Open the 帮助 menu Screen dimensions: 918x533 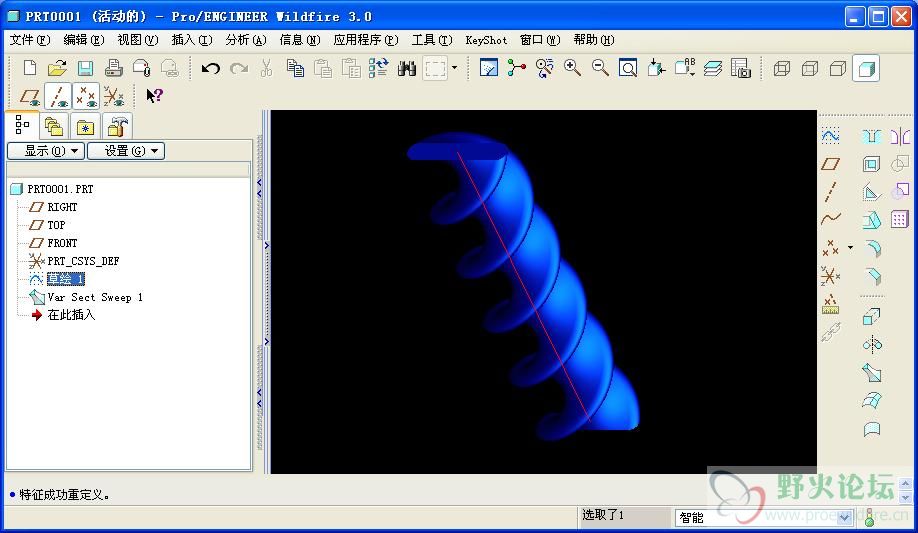coord(594,40)
